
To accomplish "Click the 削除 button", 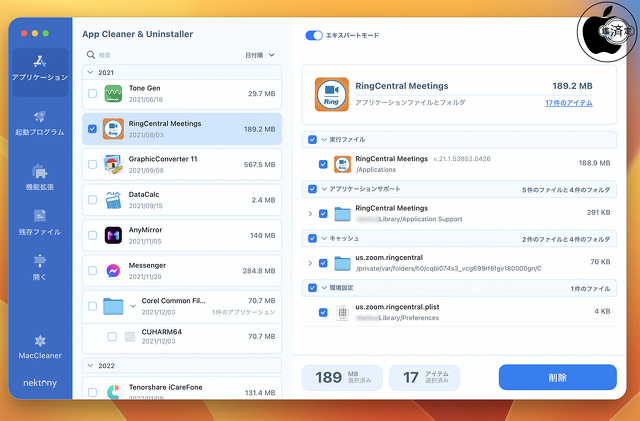I will click(x=558, y=377).
